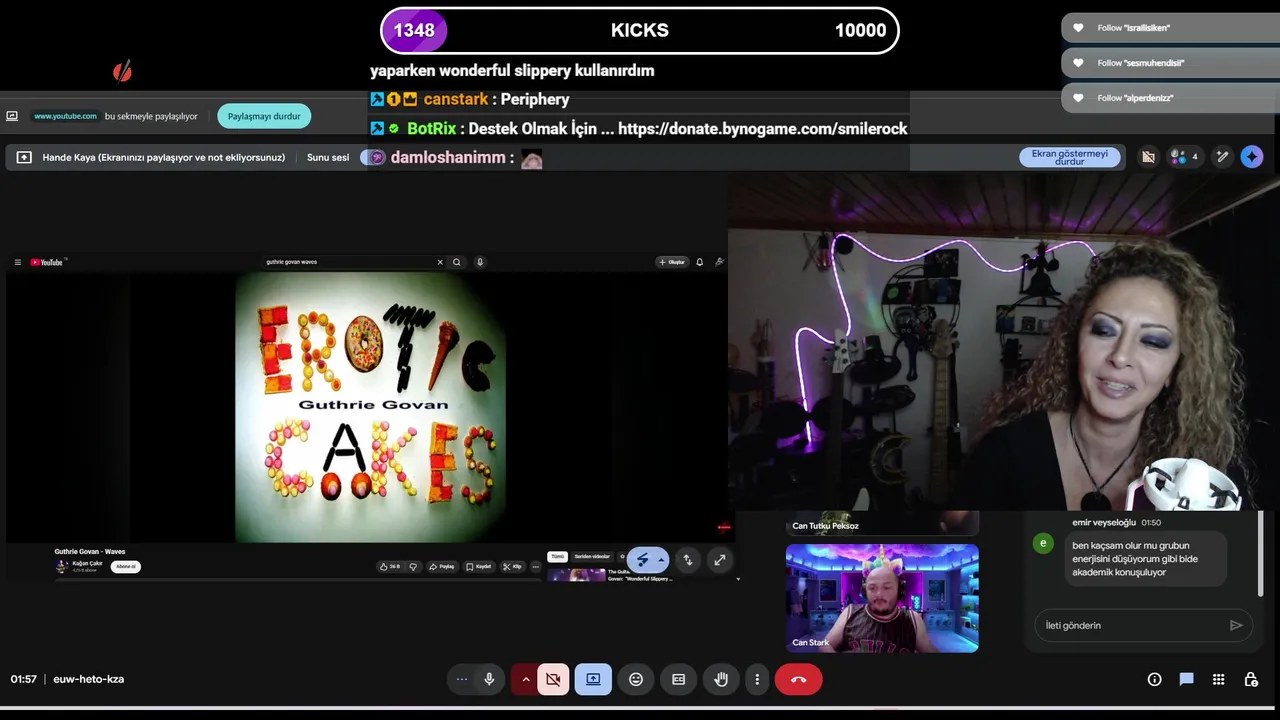Click the www.youtube.com sharing tab label
Screen dimensions: 1280x720
[66, 116]
